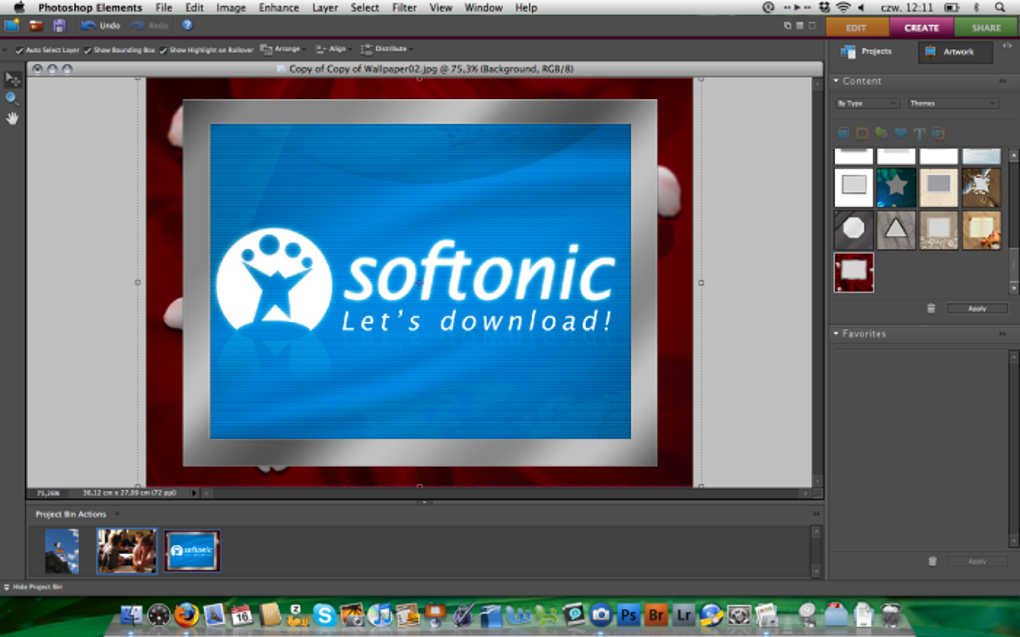The height and width of the screenshot is (637, 1020).
Task: Undo the last action
Action: coord(101,25)
